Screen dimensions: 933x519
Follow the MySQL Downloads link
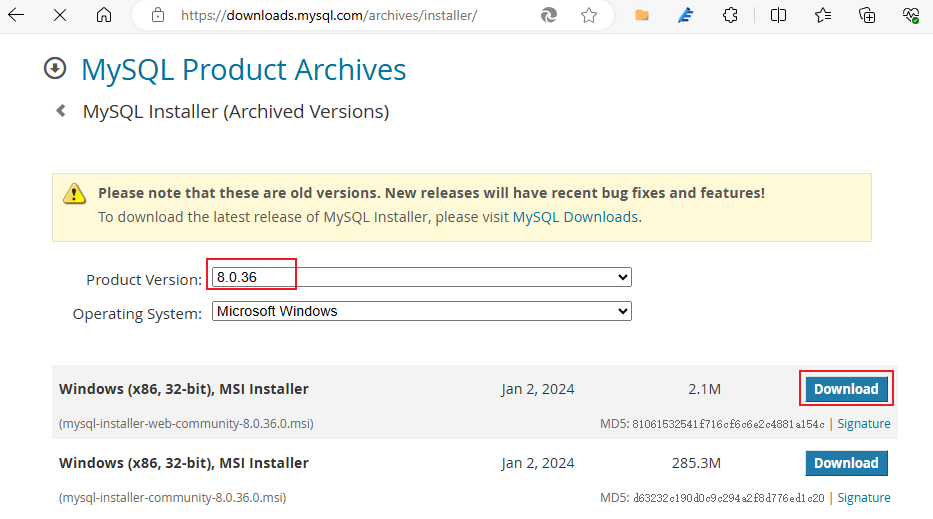click(575, 216)
